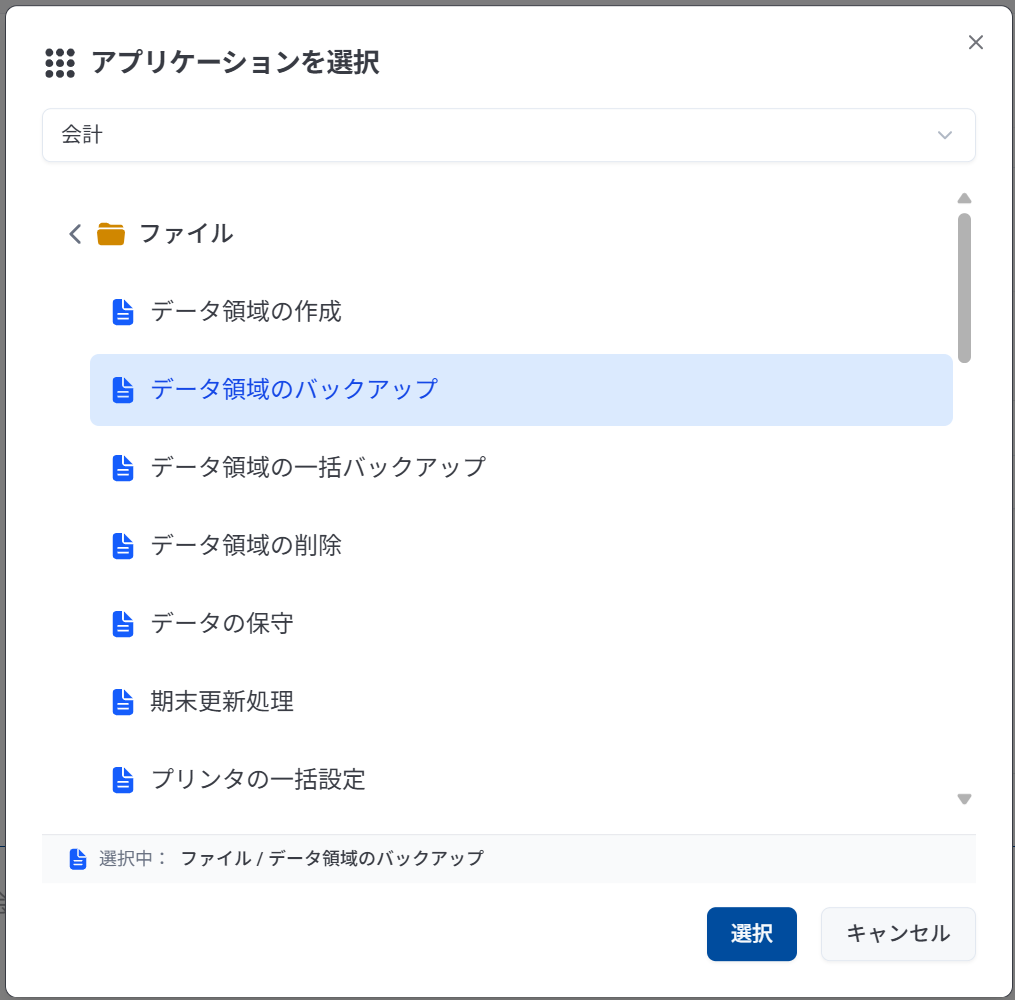Confirm with the blue 選択 button
This screenshot has width=1015, height=1000.
pyautogui.click(x=751, y=933)
